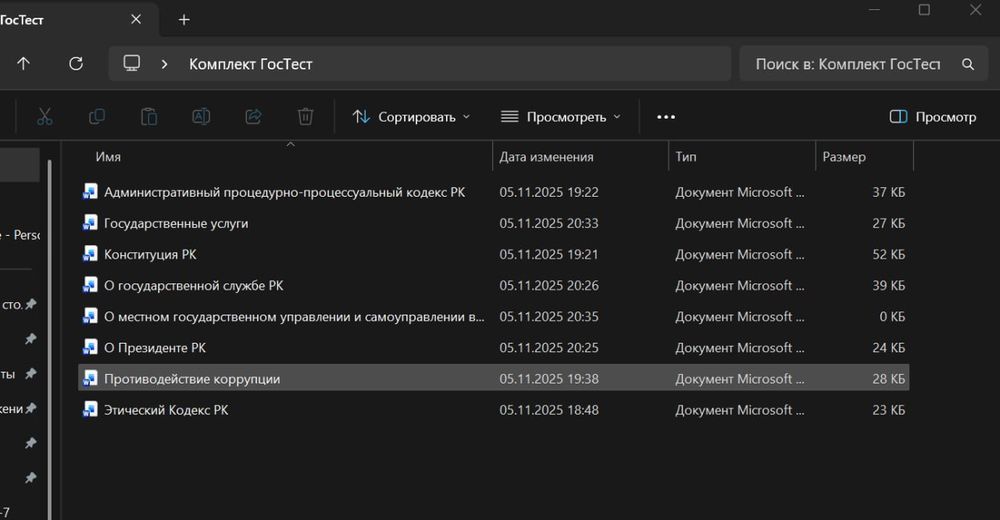The image size is (1000, 520).
Task: Click the search field for Комплект ГосТест
Action: pyautogui.click(x=847, y=63)
